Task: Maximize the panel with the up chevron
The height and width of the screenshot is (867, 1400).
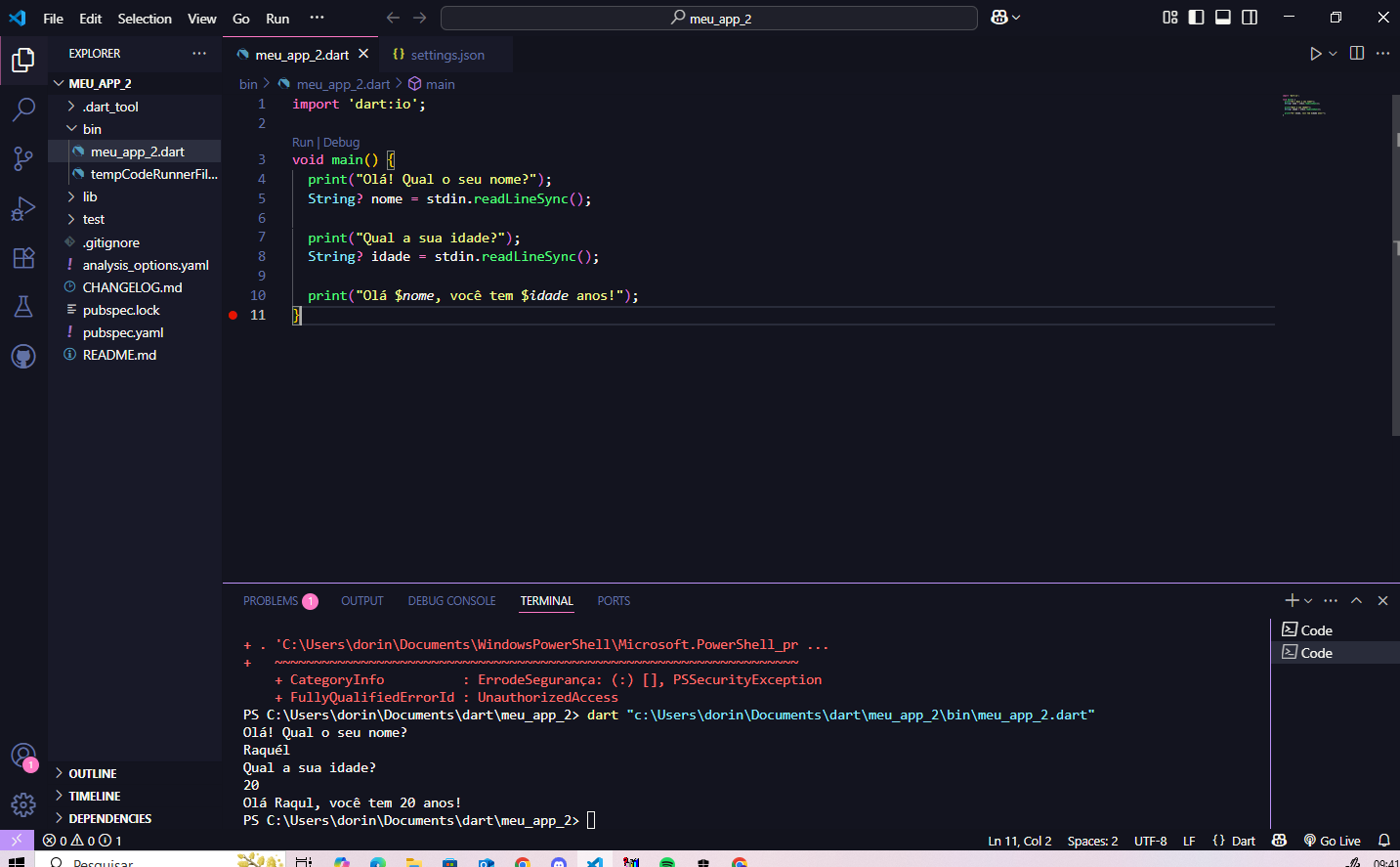Action: [x=1357, y=601]
